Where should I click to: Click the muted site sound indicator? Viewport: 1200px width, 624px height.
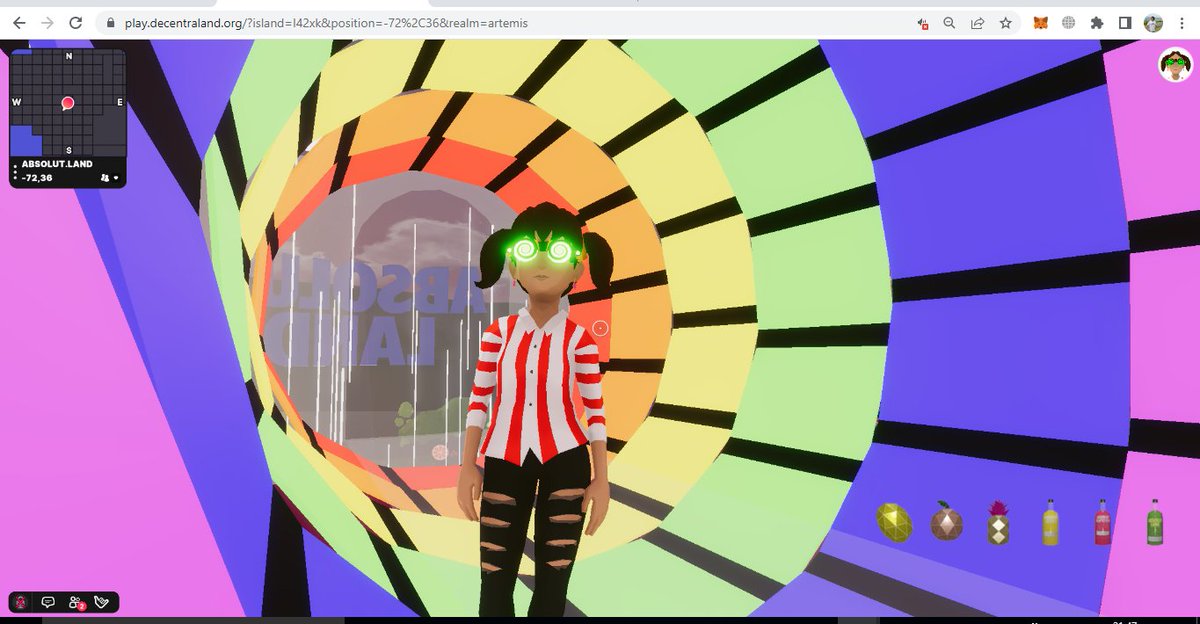tap(921, 22)
